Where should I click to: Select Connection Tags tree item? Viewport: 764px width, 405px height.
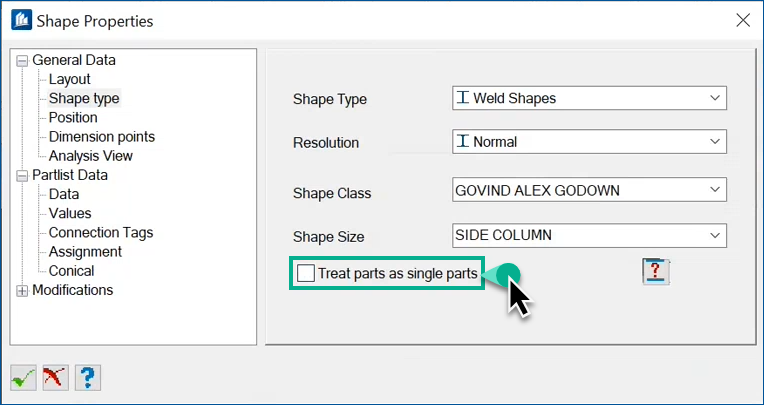click(x=100, y=233)
